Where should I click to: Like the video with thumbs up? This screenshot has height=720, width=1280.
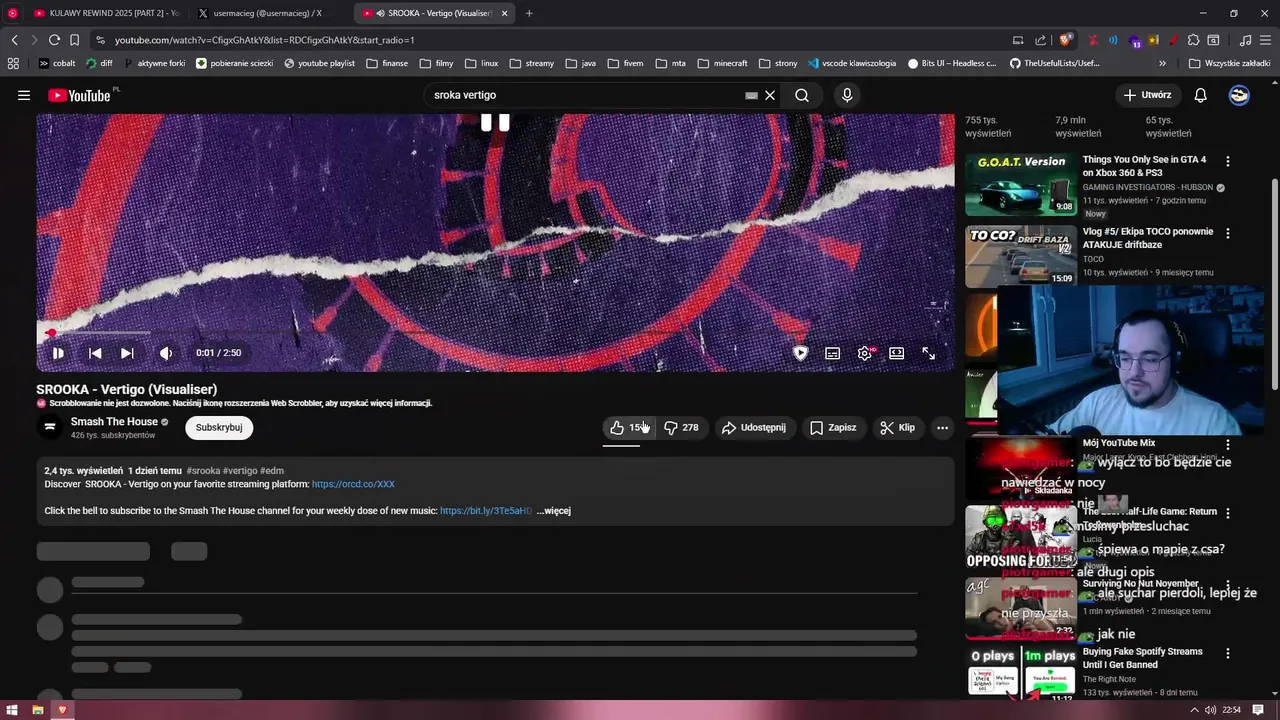coord(628,427)
